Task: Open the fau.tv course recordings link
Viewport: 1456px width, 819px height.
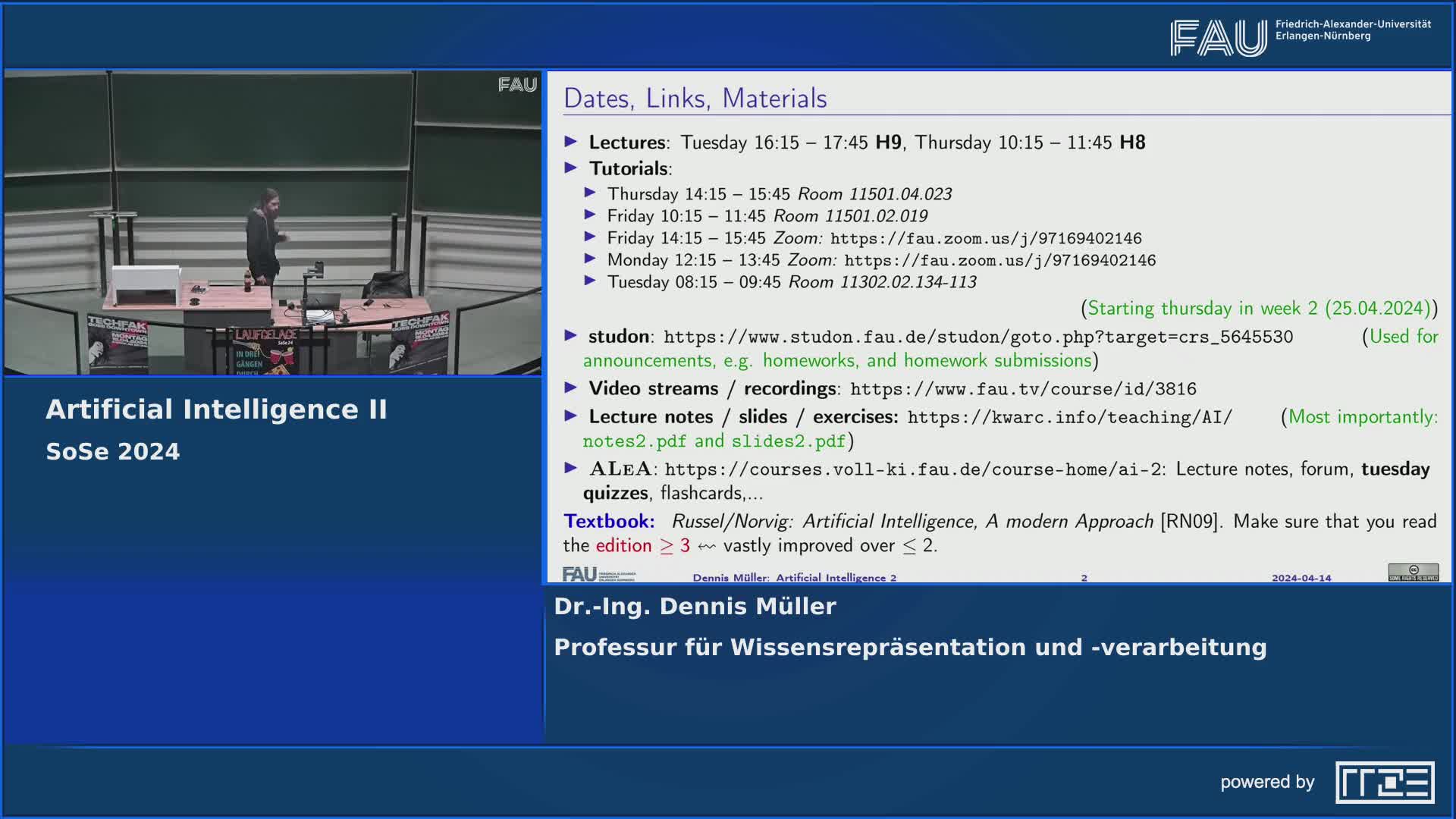Action: (1022, 389)
